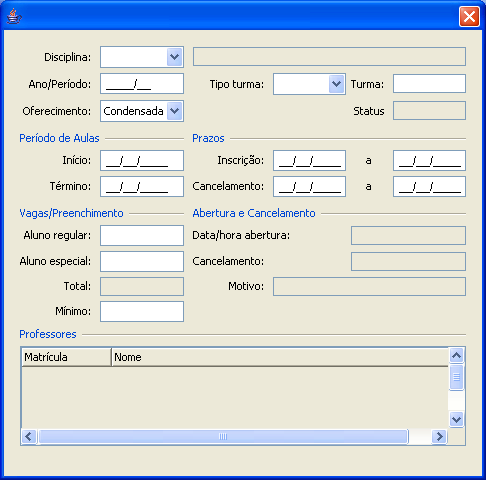Select the Mínimo field
Screen dimensions: 486x480
[x=142, y=311]
